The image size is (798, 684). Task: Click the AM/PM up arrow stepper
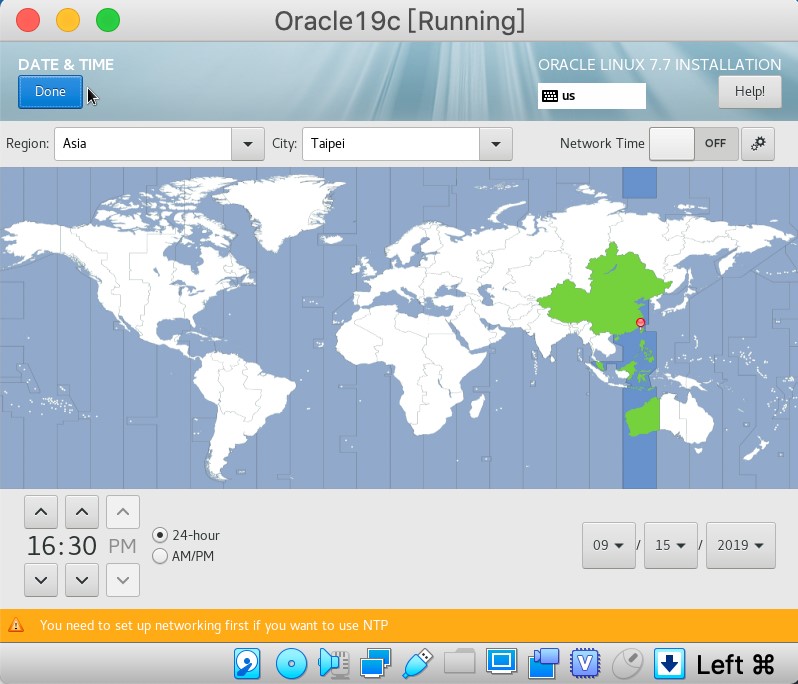pyautogui.click(x=123, y=512)
